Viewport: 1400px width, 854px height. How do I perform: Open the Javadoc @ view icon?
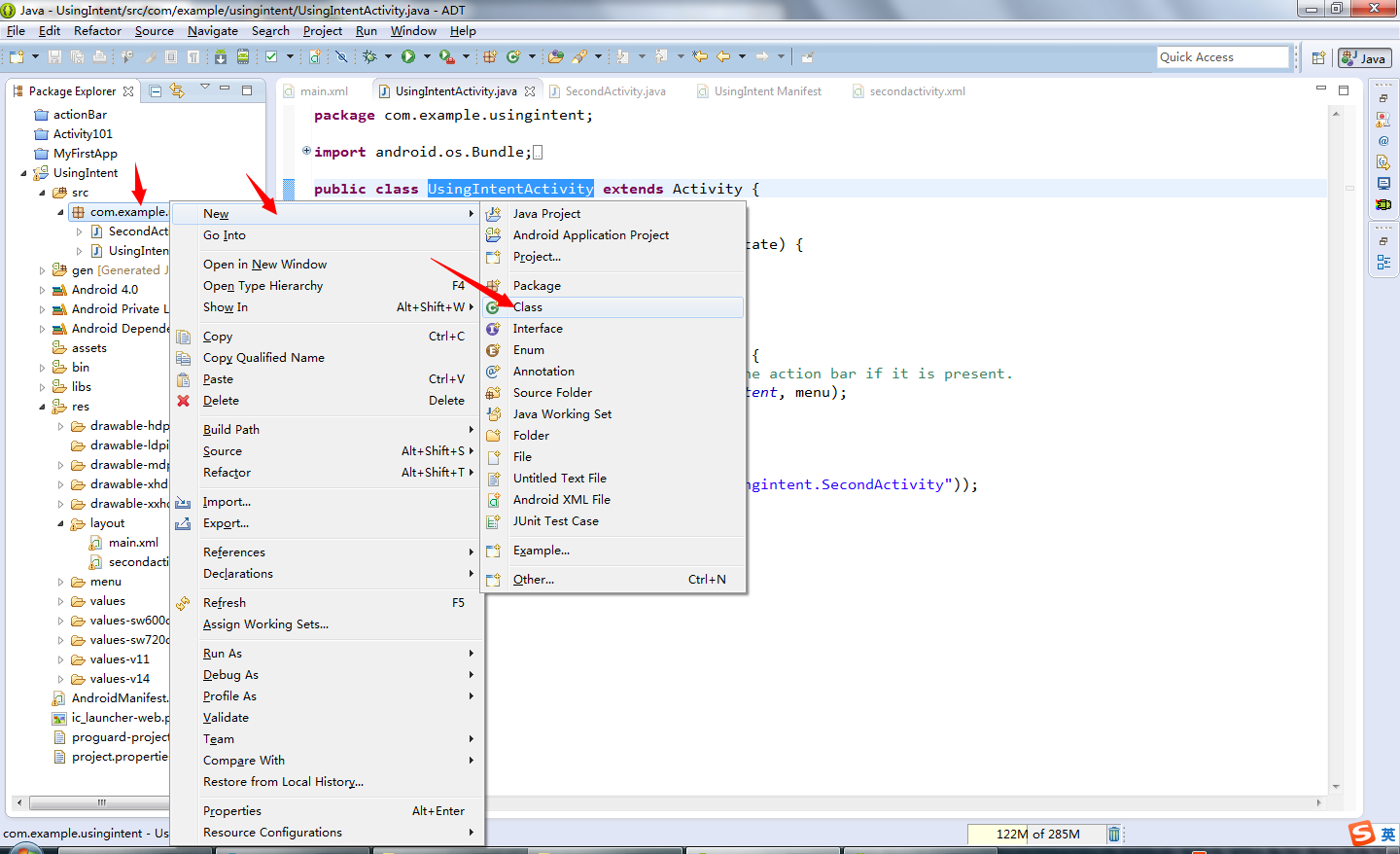coord(1383,141)
